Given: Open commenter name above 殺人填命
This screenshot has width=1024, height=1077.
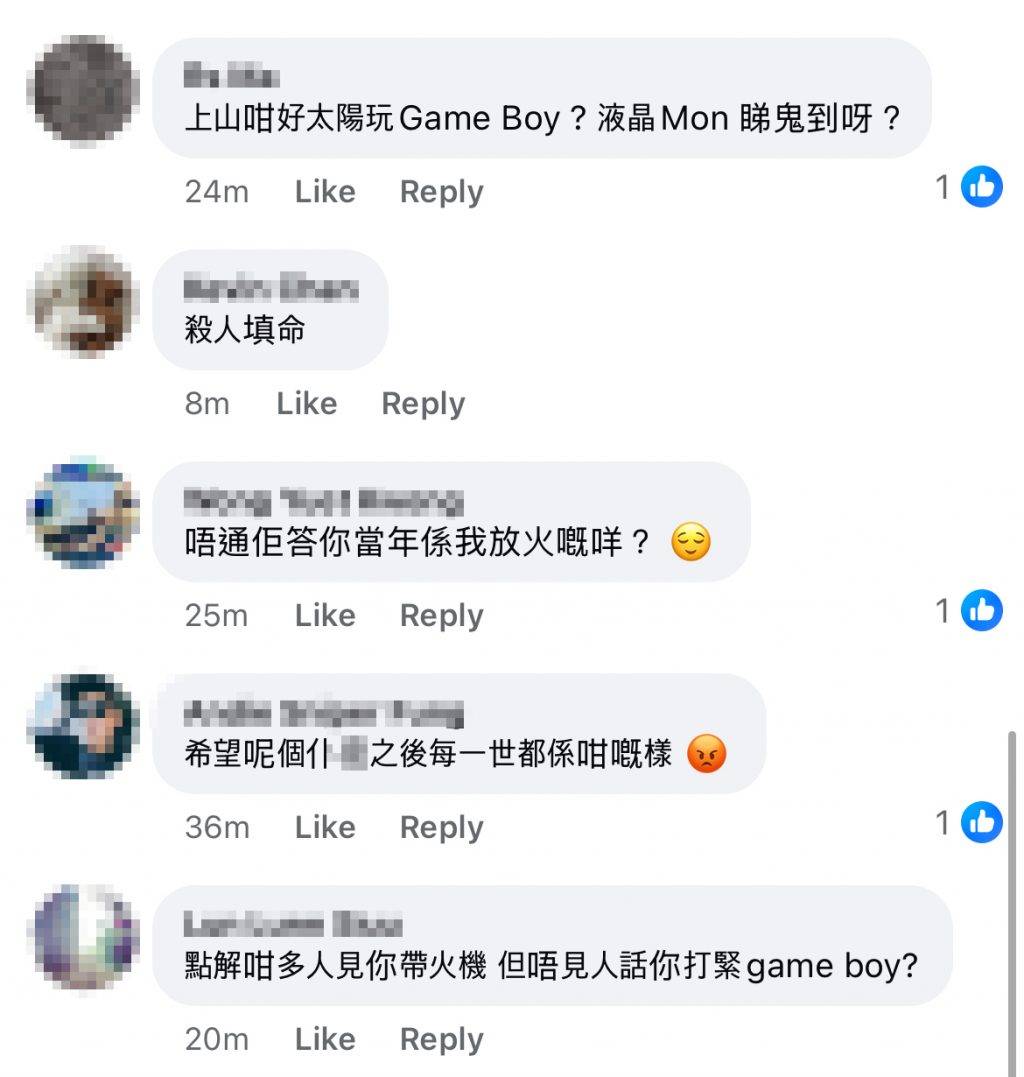Looking at the screenshot, I should point(271,288).
